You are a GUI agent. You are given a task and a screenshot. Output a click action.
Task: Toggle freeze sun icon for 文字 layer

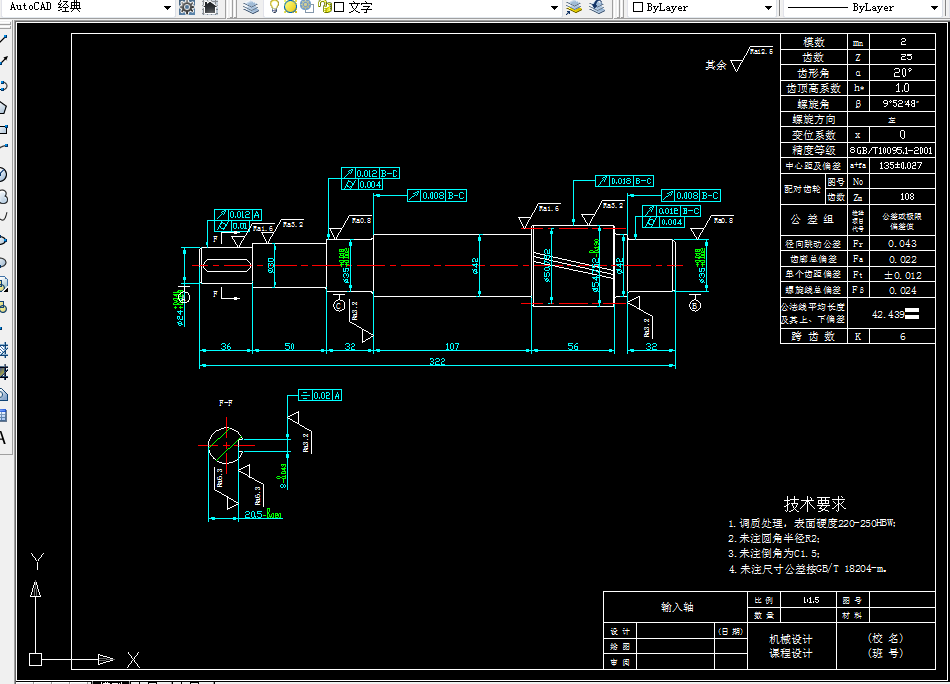(x=290, y=7)
